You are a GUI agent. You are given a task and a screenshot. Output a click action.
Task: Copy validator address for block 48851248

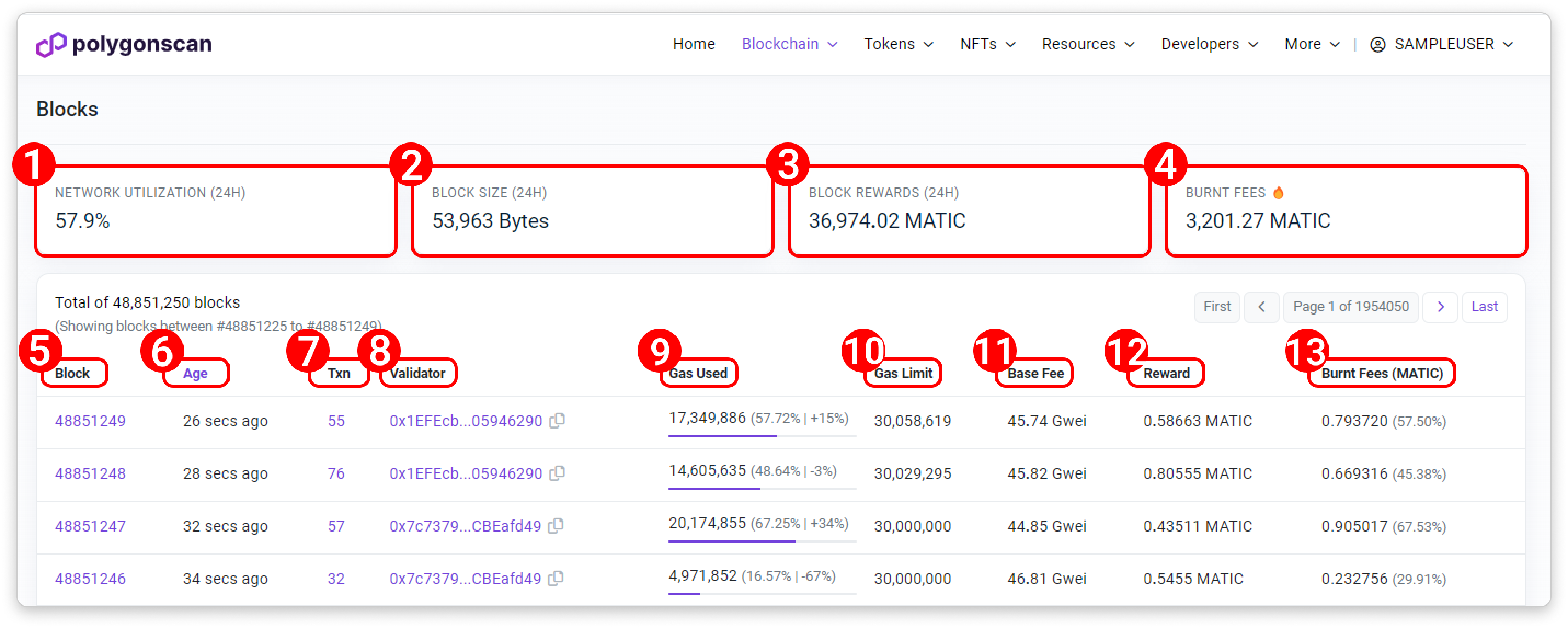[557, 473]
